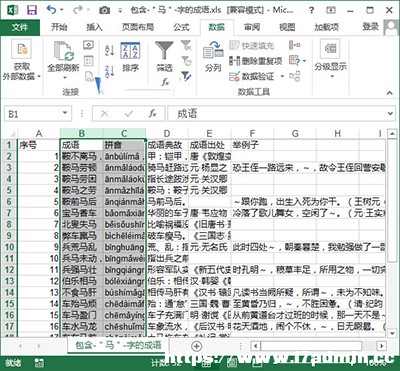
Task: Switch to the Insert (插入) tab
Action: click(x=94, y=27)
